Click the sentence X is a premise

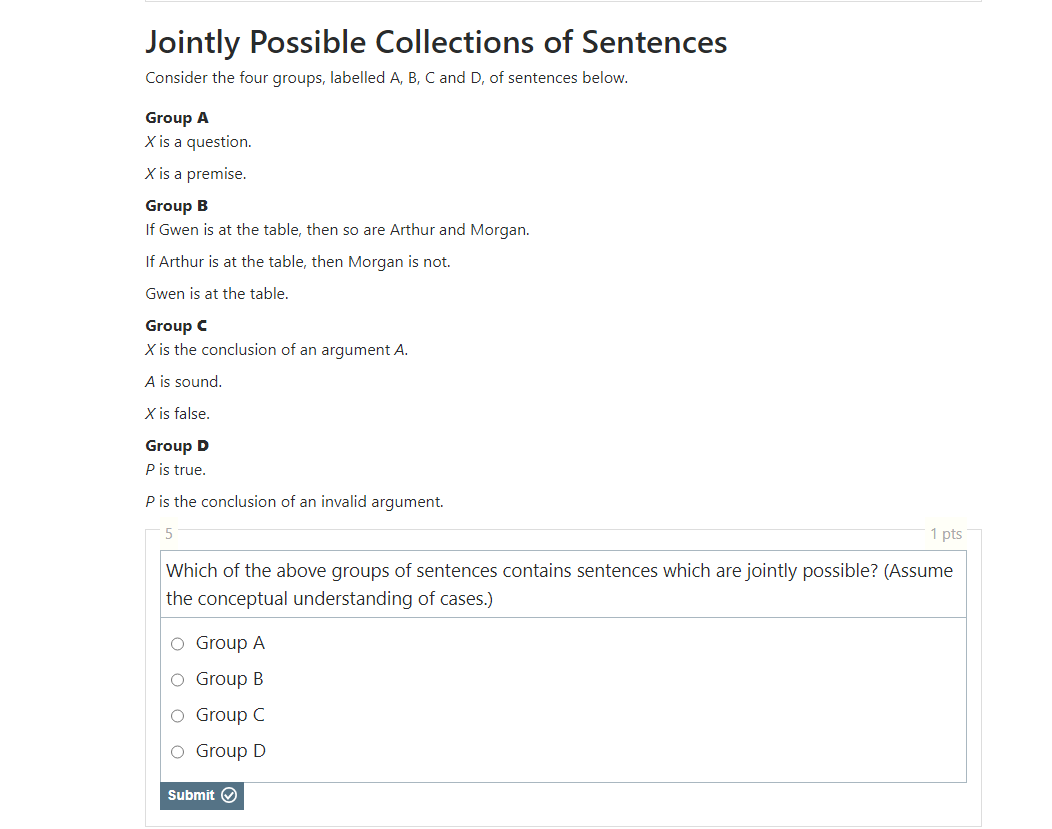(196, 174)
